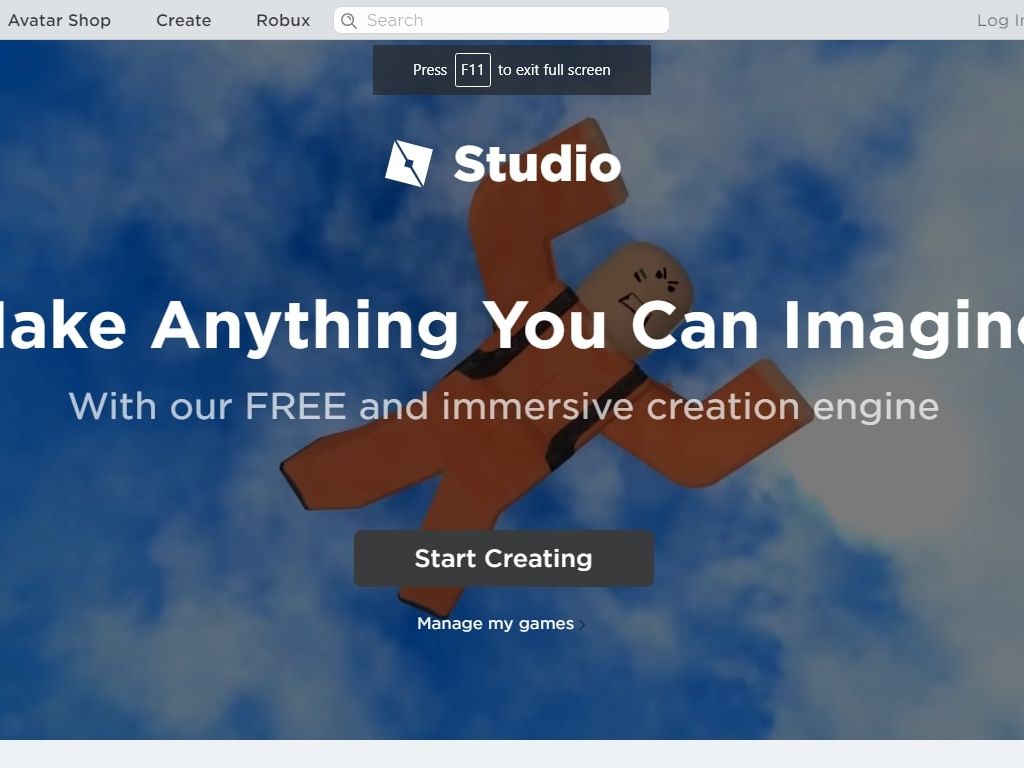1024x768 pixels.
Task: Open the Robux navigation item
Action: pyautogui.click(x=283, y=20)
